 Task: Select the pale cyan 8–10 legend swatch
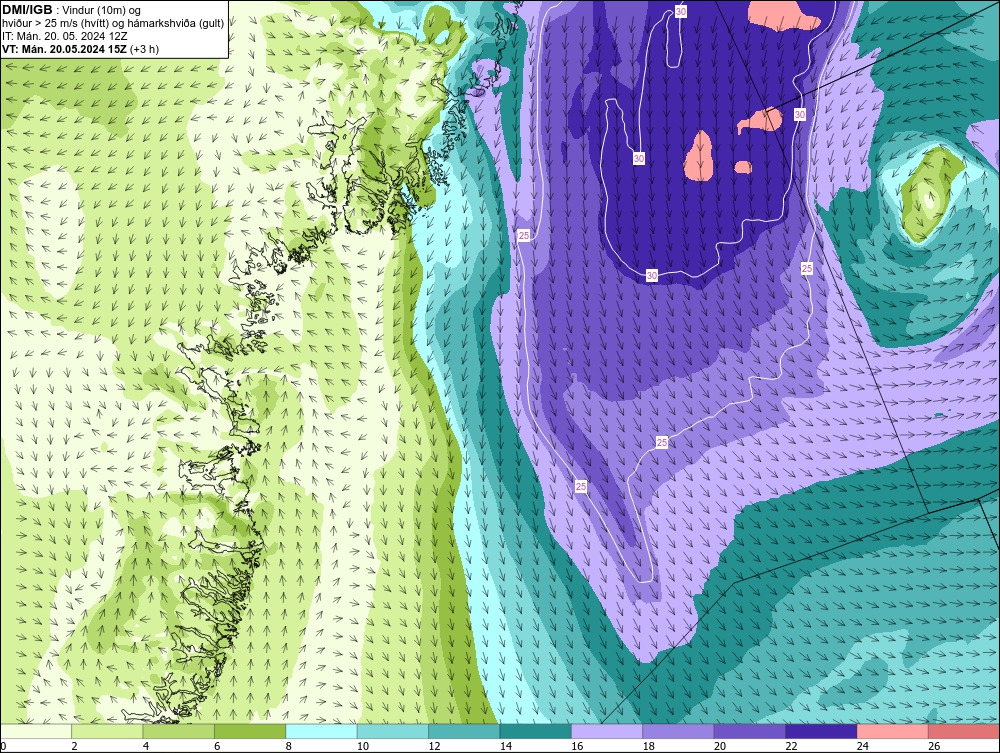(x=321, y=731)
